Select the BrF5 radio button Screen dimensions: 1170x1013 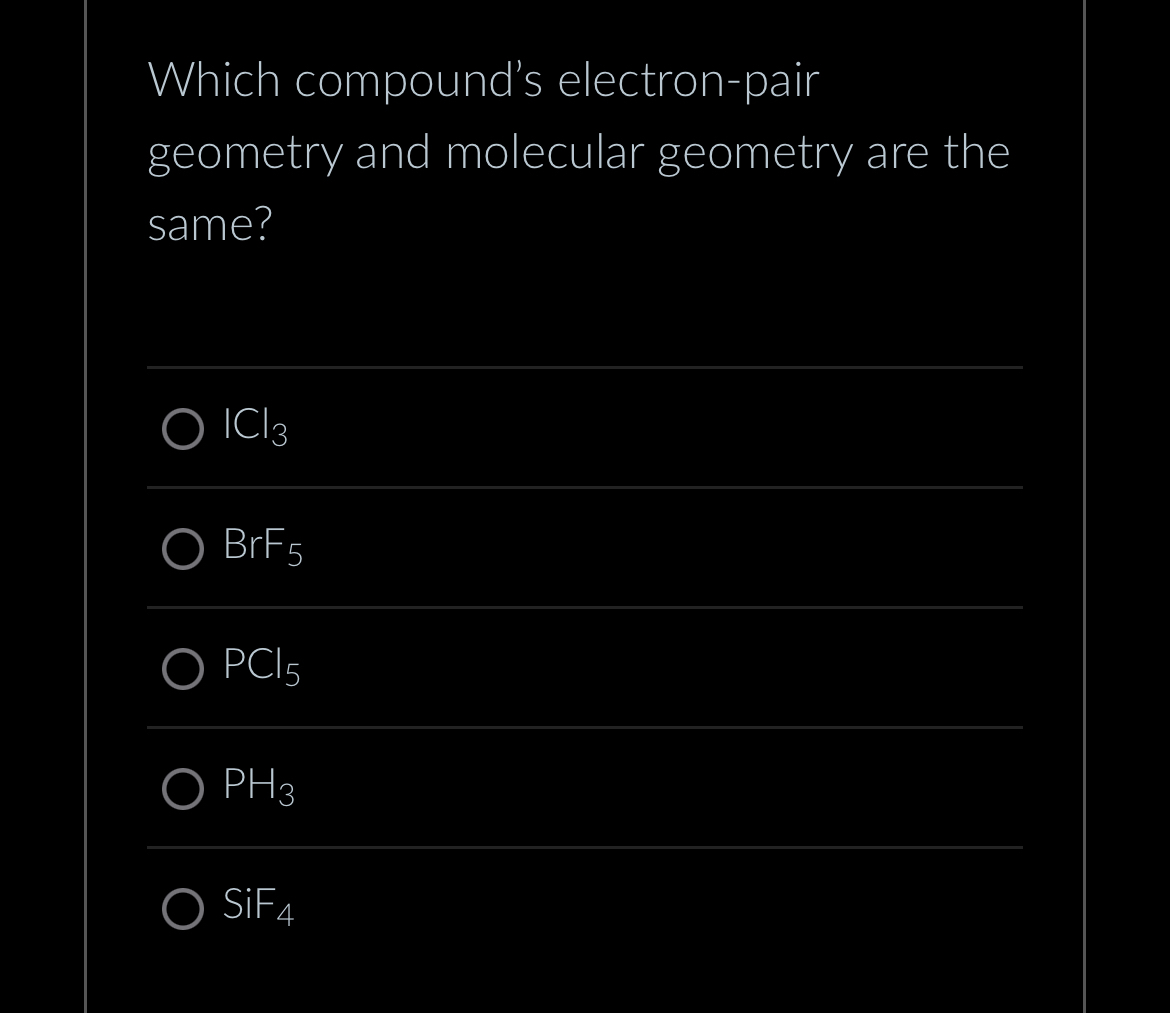pos(183,549)
